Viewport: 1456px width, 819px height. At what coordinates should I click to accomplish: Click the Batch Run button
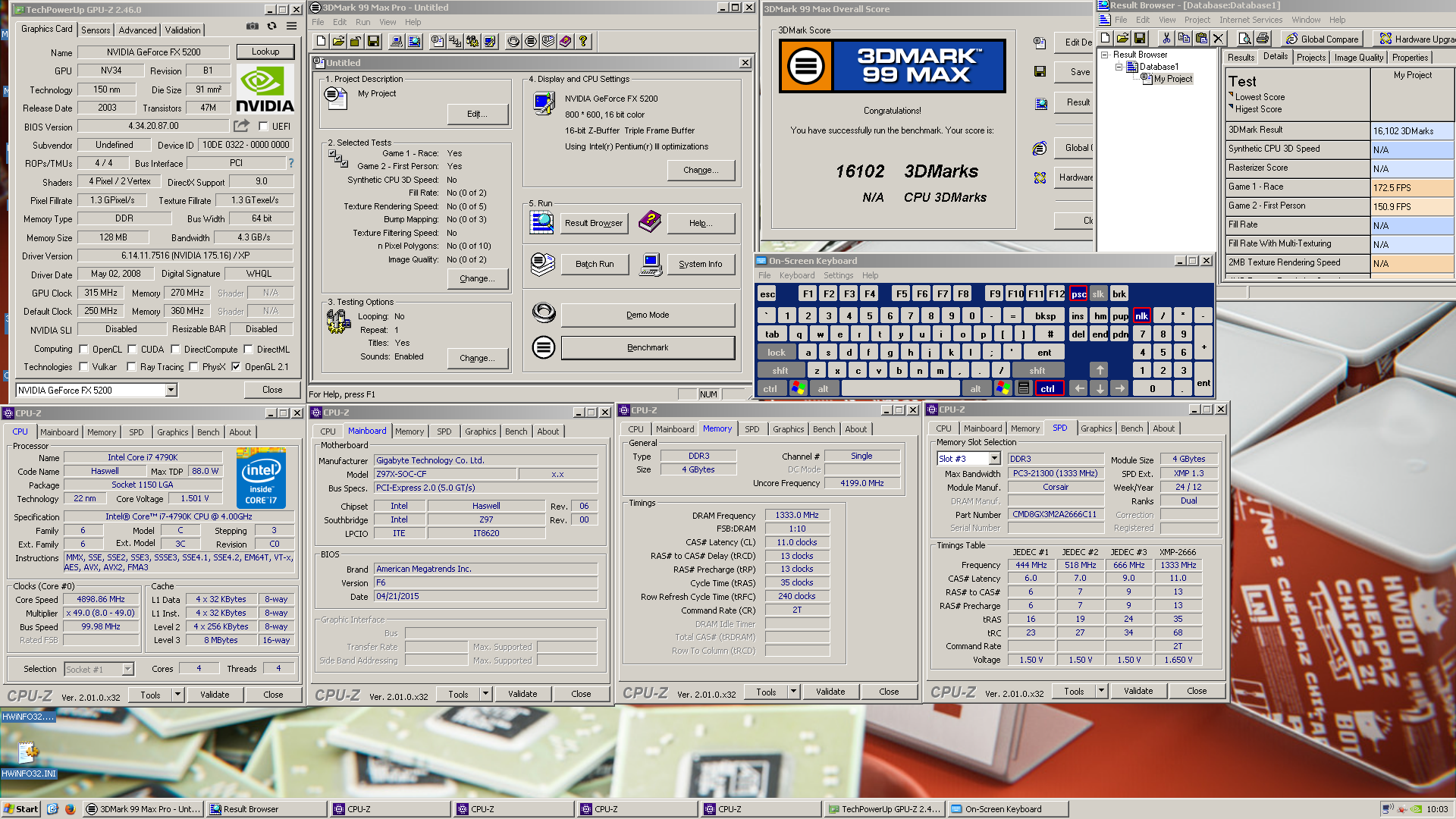pos(595,264)
